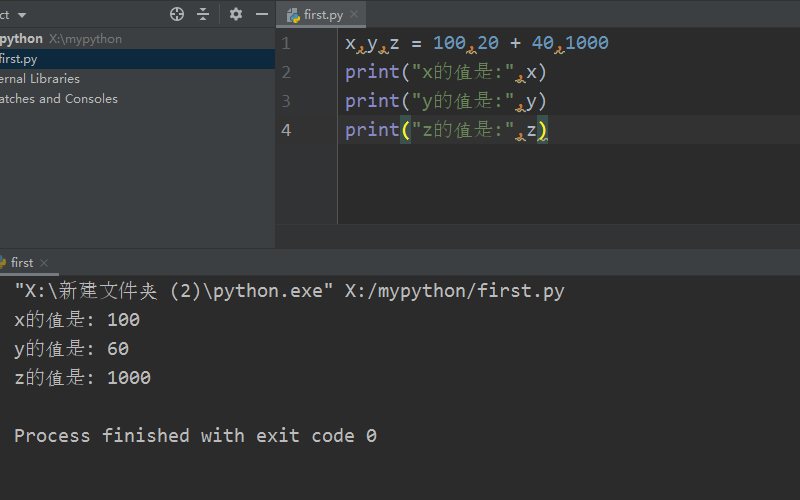Expand the Project view dropdown arrow
The width and height of the screenshot is (800, 500).
click(22, 15)
